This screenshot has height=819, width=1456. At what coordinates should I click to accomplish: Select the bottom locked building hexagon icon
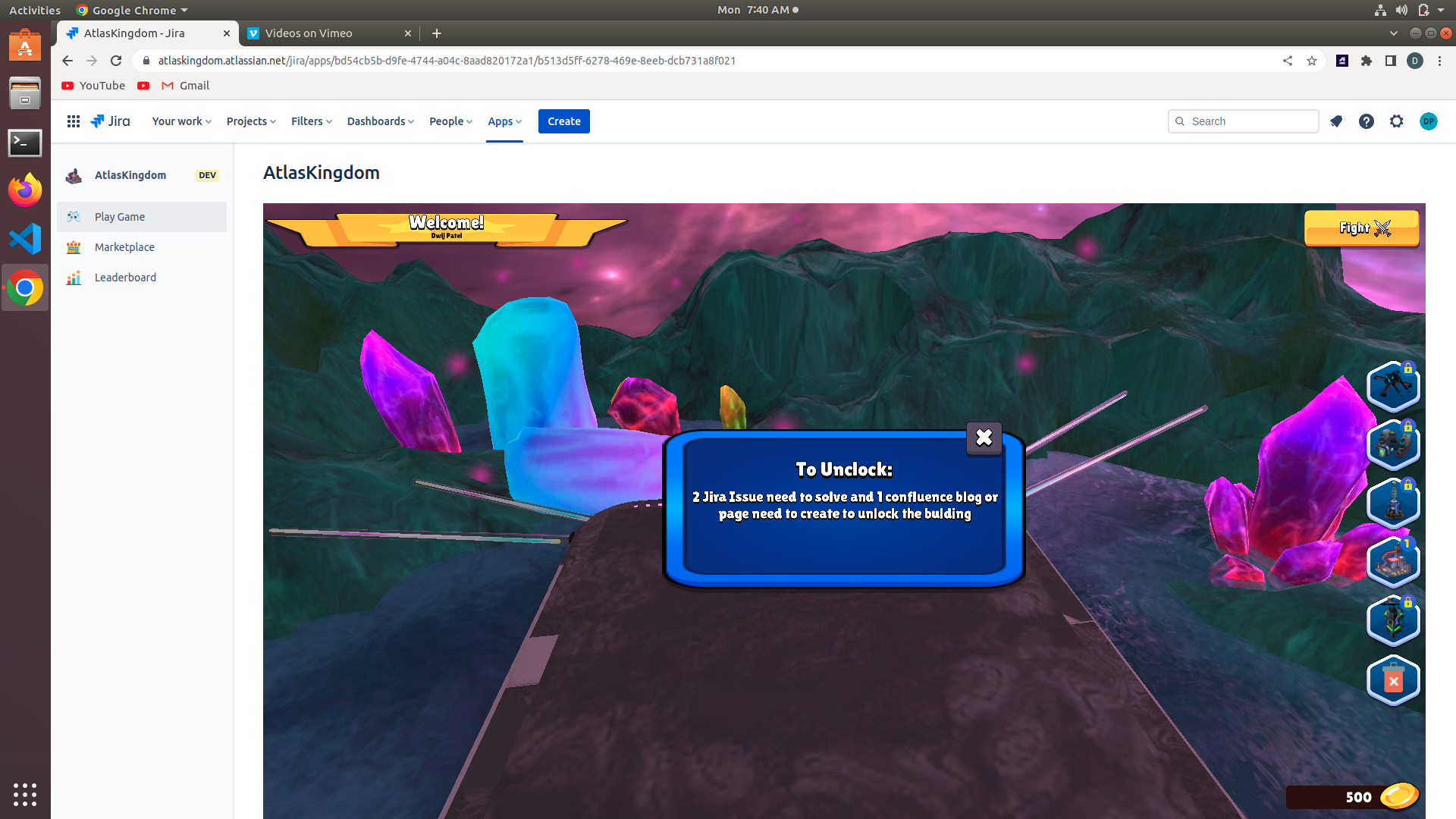(x=1393, y=620)
